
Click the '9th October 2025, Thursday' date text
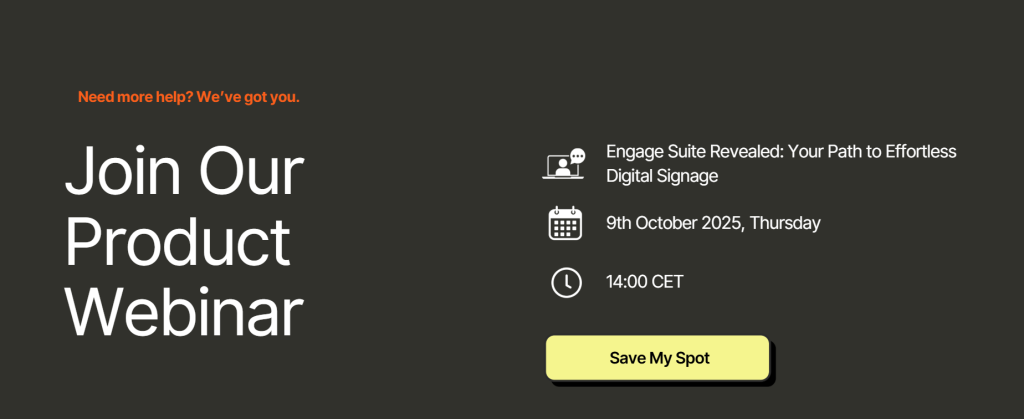tap(713, 223)
